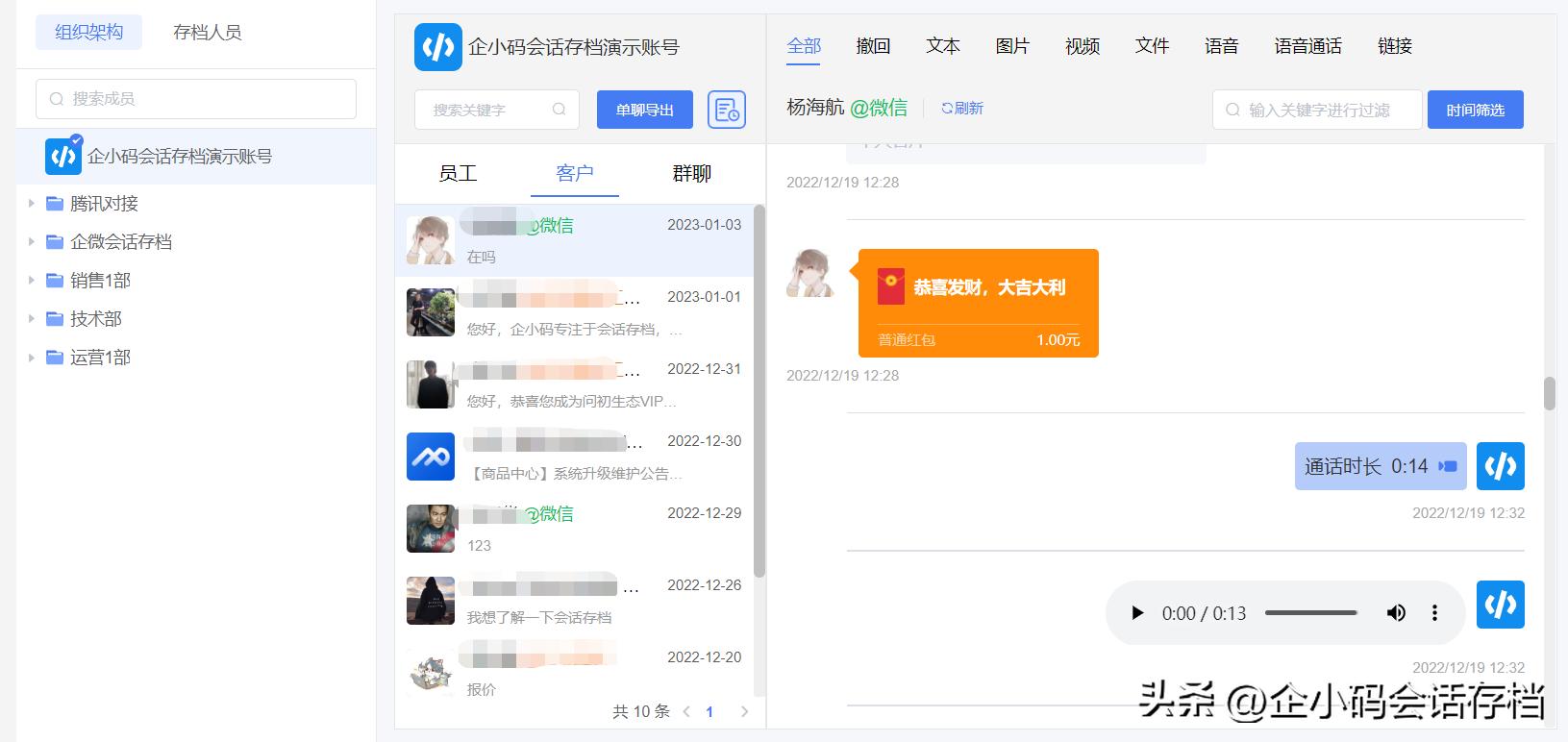
Task: Open the 恭喜发财，大吉大利 red packet
Action: 978,304
